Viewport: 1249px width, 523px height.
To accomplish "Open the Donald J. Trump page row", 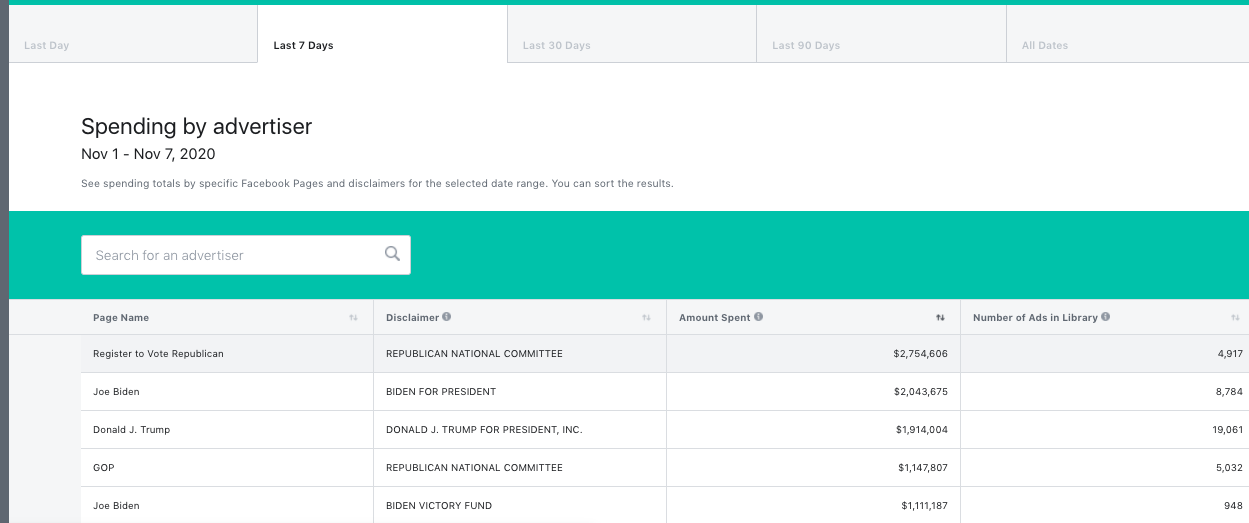I will [x=131, y=430].
